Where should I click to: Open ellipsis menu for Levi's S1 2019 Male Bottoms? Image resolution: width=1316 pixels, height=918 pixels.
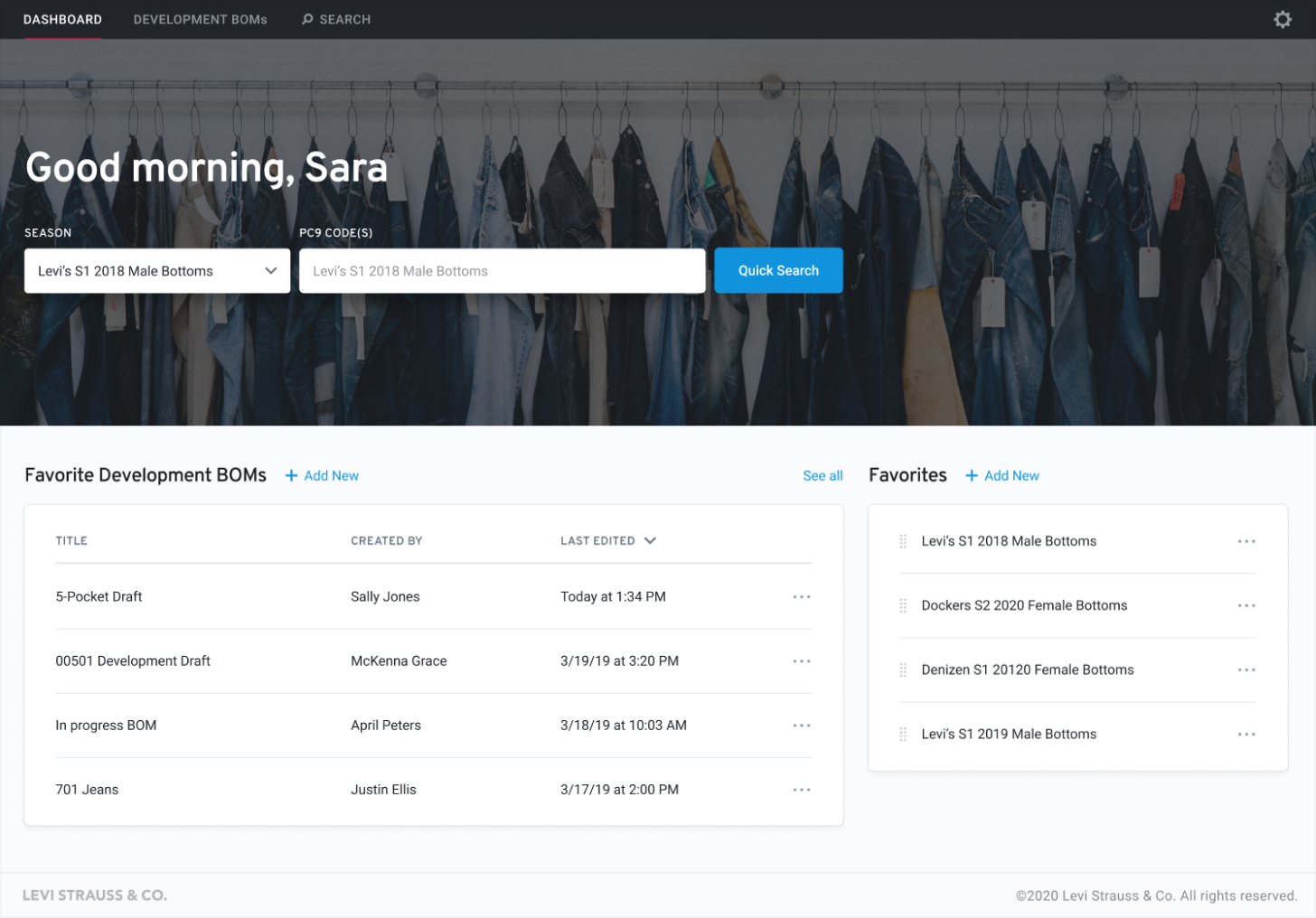(x=1246, y=734)
